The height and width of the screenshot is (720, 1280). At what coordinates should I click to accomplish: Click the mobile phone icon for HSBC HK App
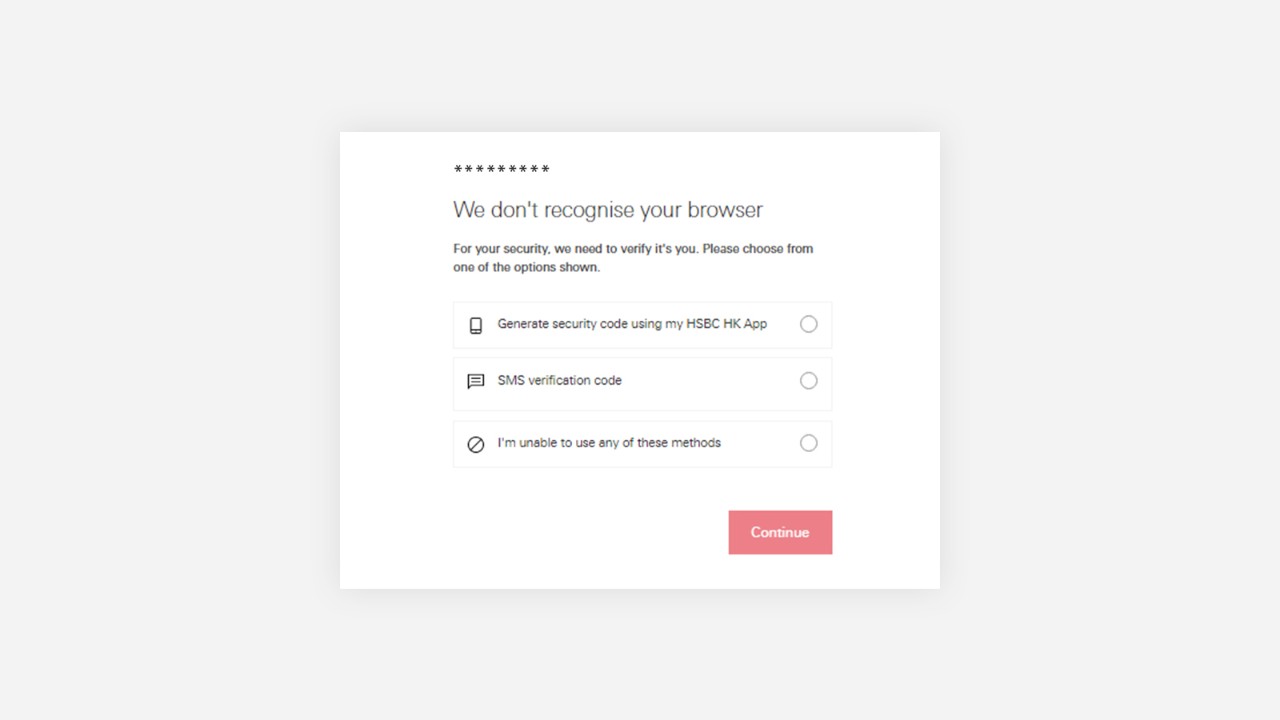point(476,325)
